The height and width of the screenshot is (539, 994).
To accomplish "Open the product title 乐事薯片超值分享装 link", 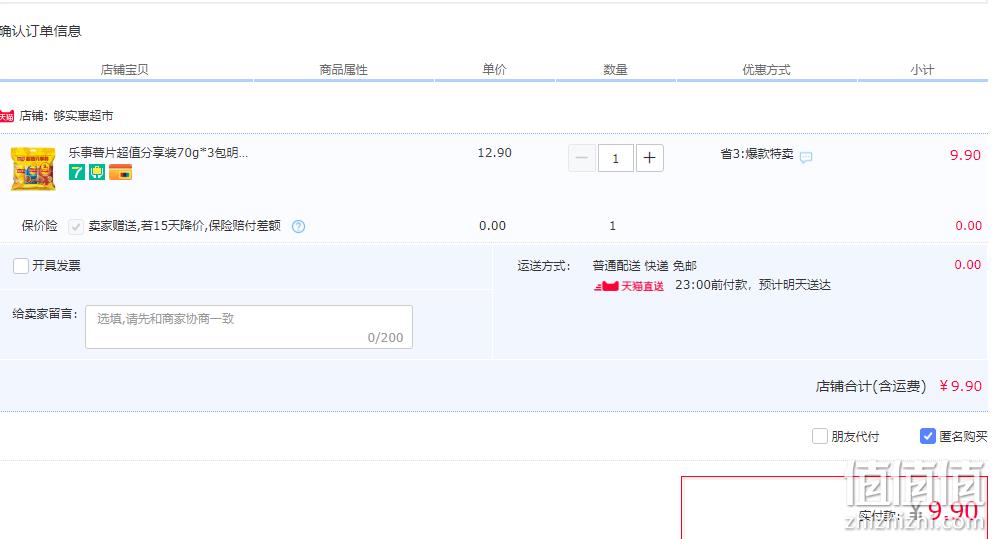I will [158, 153].
